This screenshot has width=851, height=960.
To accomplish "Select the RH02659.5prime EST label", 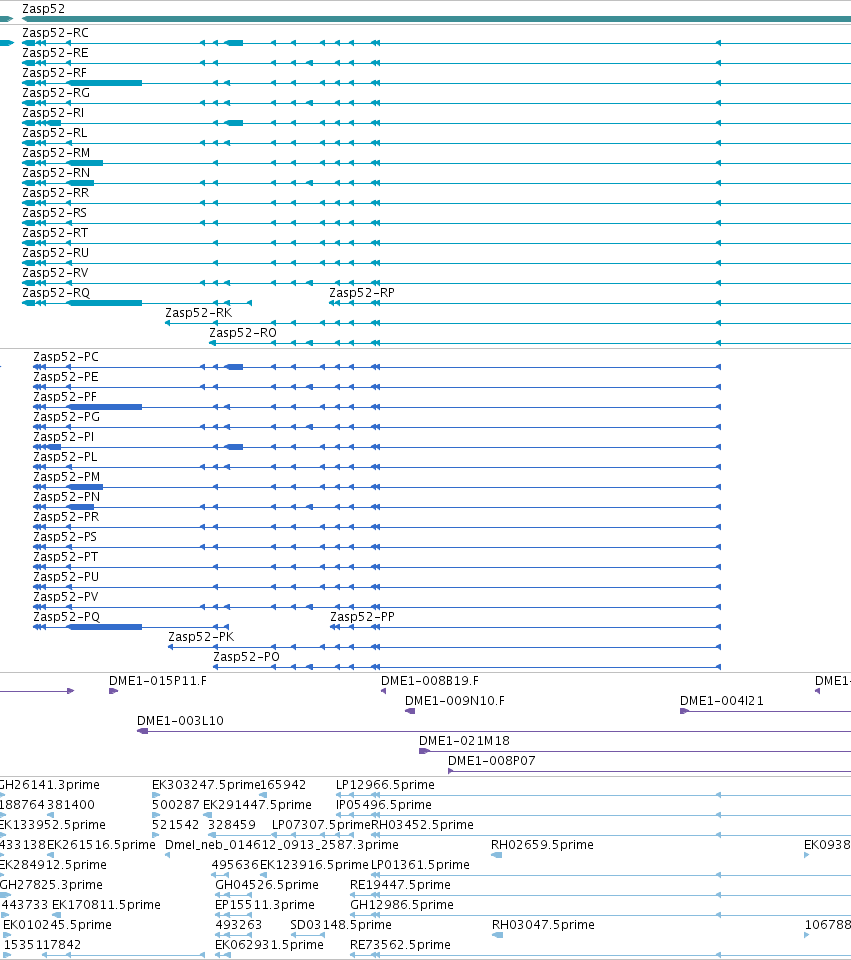I will click(x=542, y=845).
